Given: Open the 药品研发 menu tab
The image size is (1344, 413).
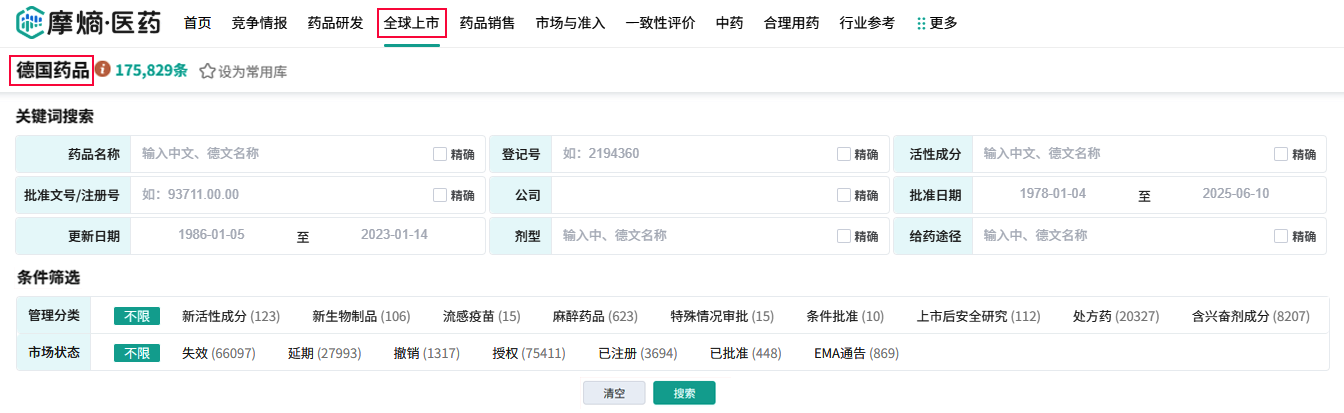Looking at the screenshot, I should [335, 23].
